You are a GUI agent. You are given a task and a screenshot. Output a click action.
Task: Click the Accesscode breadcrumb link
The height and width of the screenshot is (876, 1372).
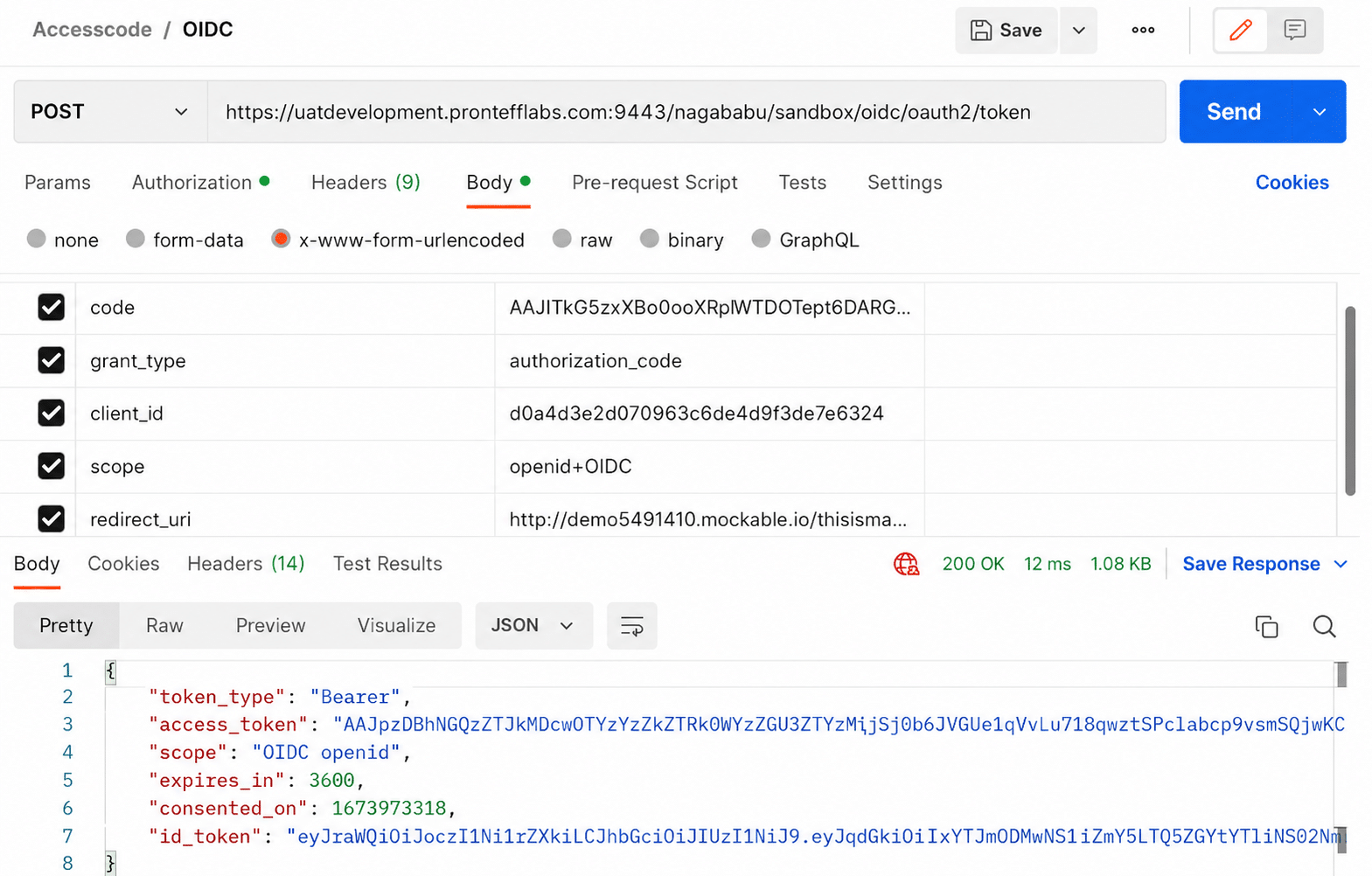(x=92, y=30)
